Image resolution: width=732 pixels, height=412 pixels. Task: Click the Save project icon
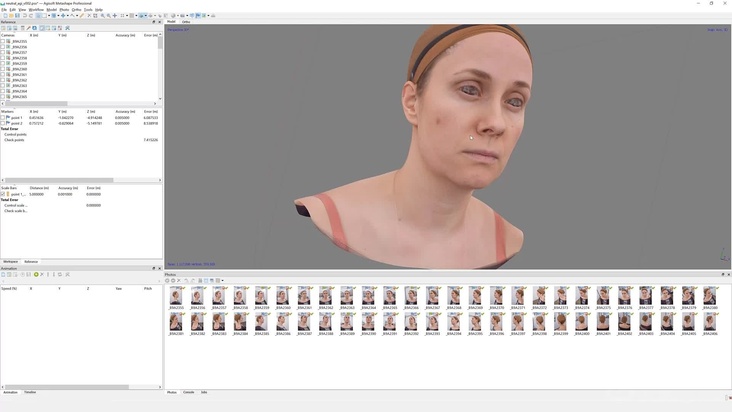point(17,15)
